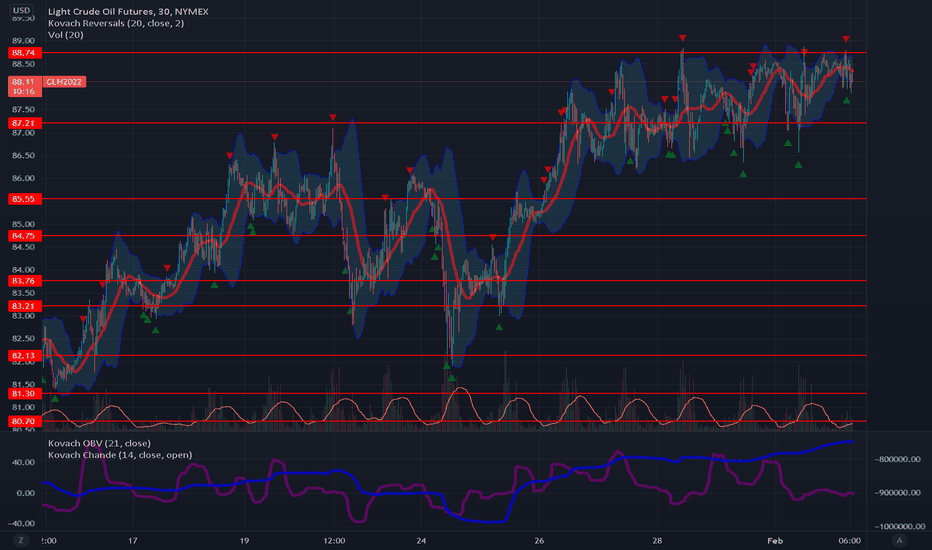
Task: Click the CLH2022 symbol tag
Action: pyautogui.click(x=64, y=81)
